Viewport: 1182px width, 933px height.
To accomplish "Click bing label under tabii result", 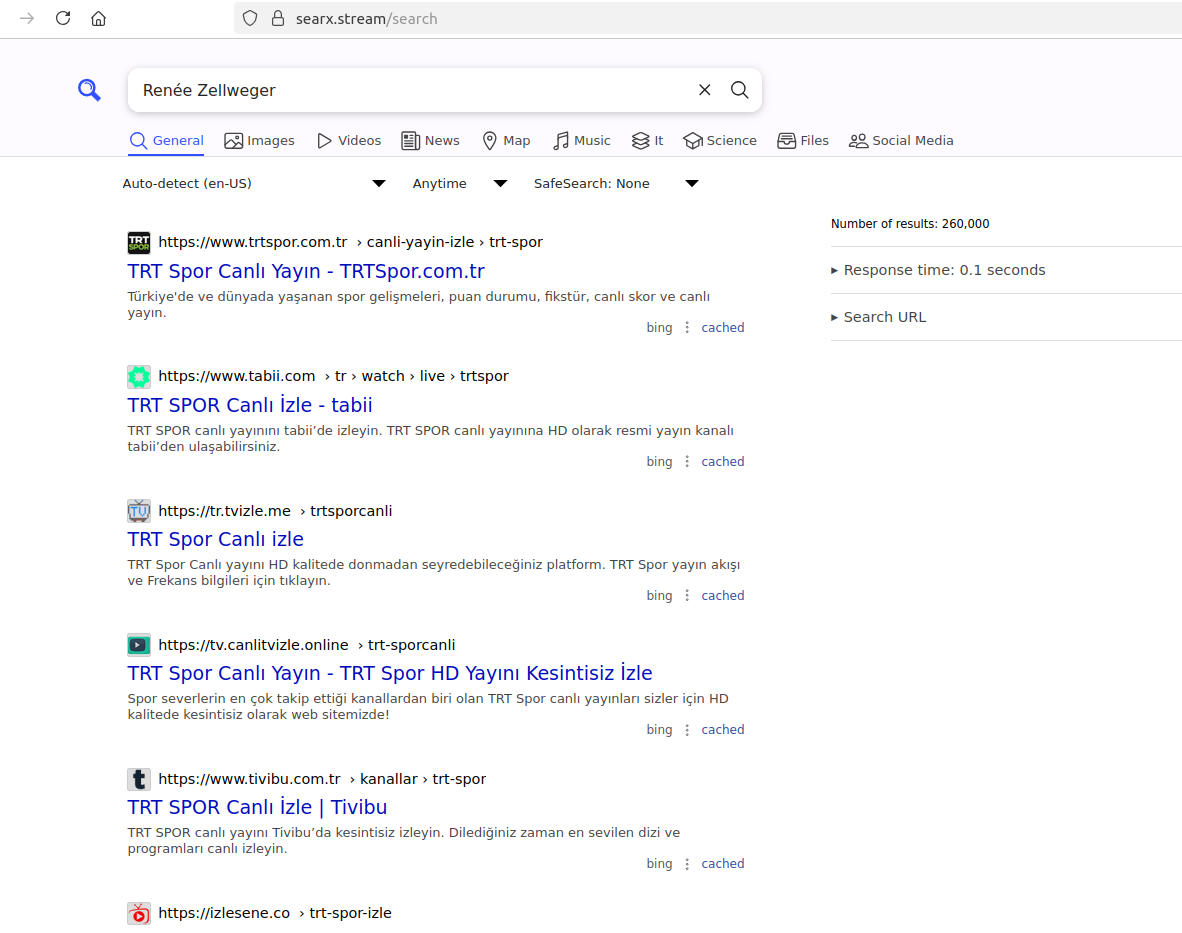I will click(x=659, y=462).
